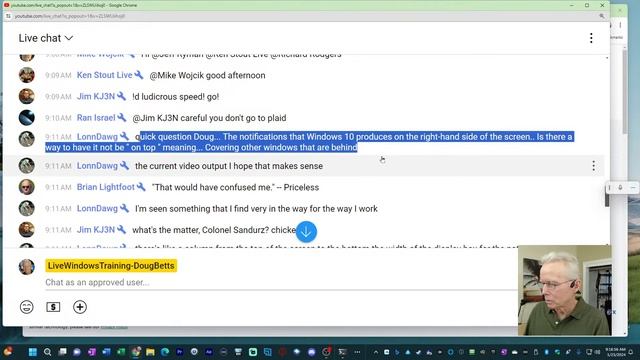Image resolution: width=640 pixels, height=360 pixels.
Task: Click the wrench moderator badge next to Ken Stout Live
Action: (x=139, y=75)
